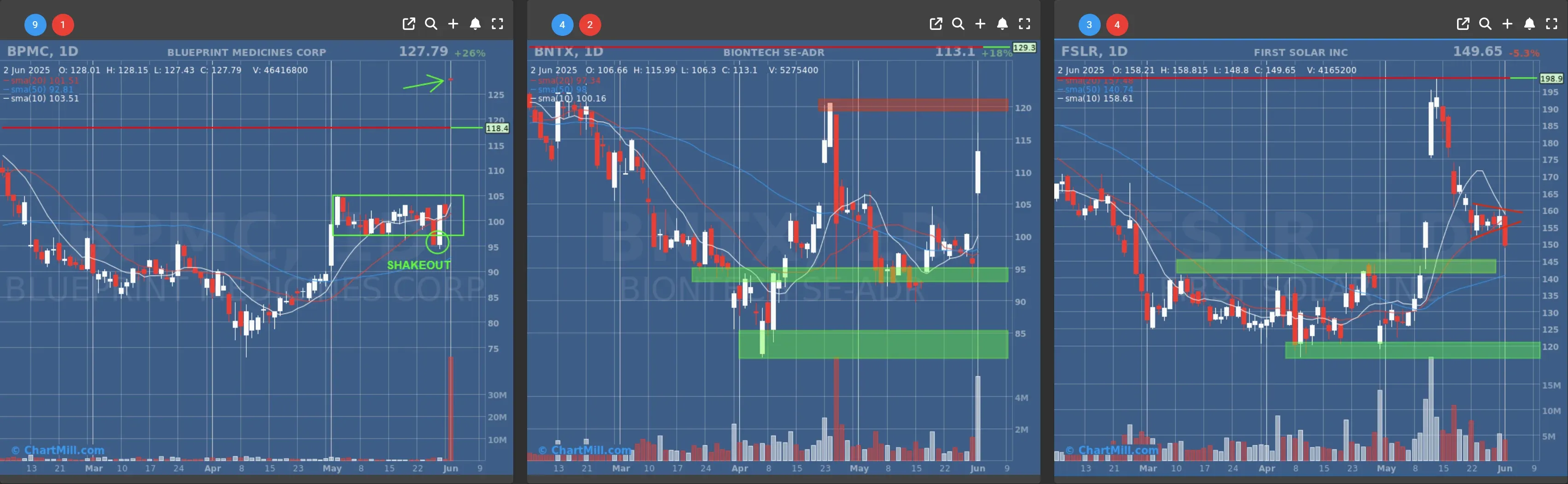
Task: Click the BNTX, 1D ticker title
Action: pos(569,52)
